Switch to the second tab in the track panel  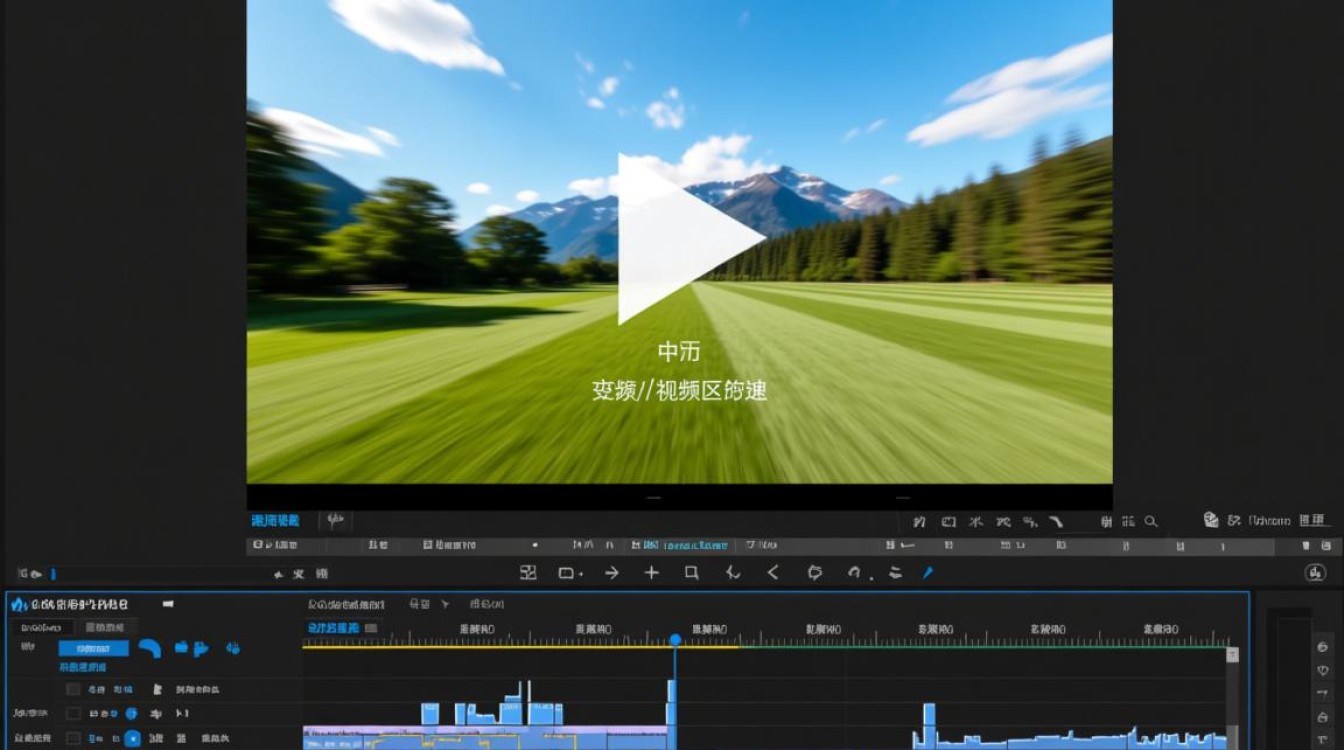coord(105,627)
